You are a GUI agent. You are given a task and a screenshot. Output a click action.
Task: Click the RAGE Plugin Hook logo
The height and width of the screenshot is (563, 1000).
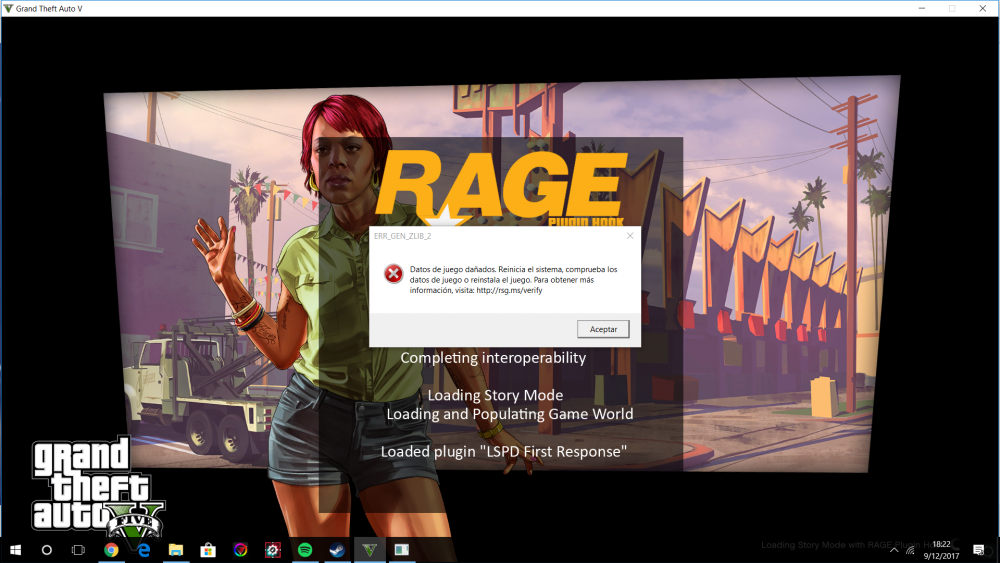click(501, 187)
